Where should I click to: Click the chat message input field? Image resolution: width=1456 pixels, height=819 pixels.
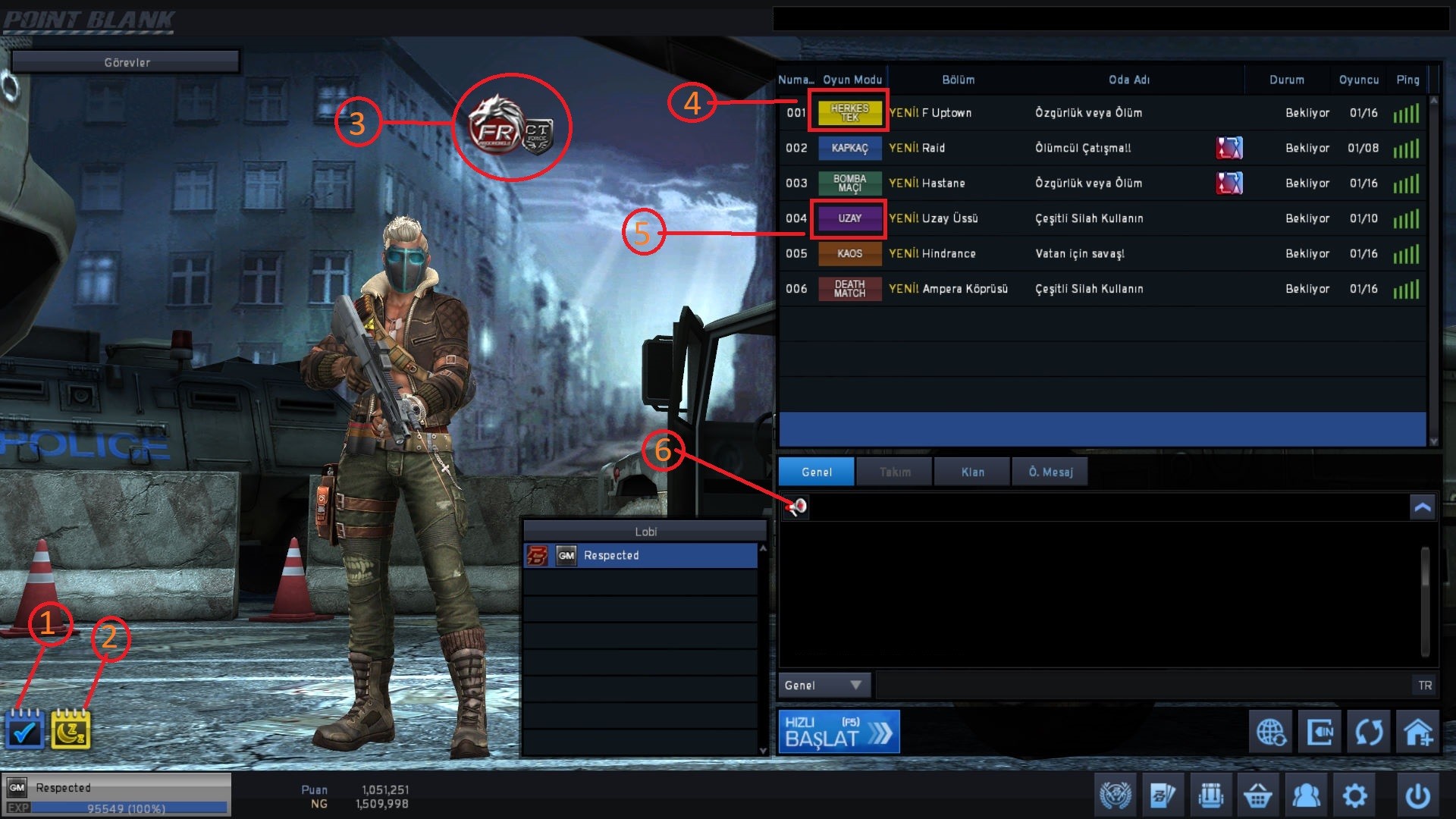[x=1144, y=686]
